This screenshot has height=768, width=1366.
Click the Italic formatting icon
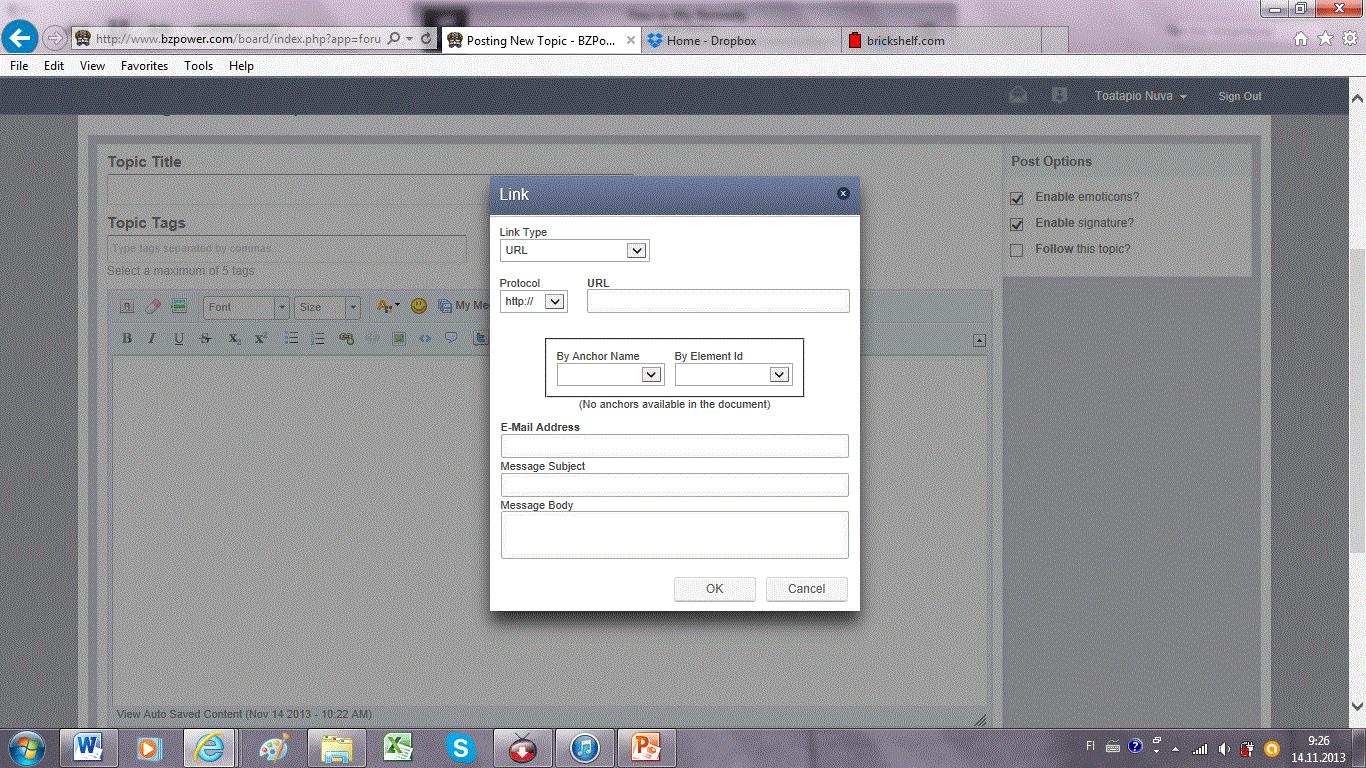click(152, 339)
